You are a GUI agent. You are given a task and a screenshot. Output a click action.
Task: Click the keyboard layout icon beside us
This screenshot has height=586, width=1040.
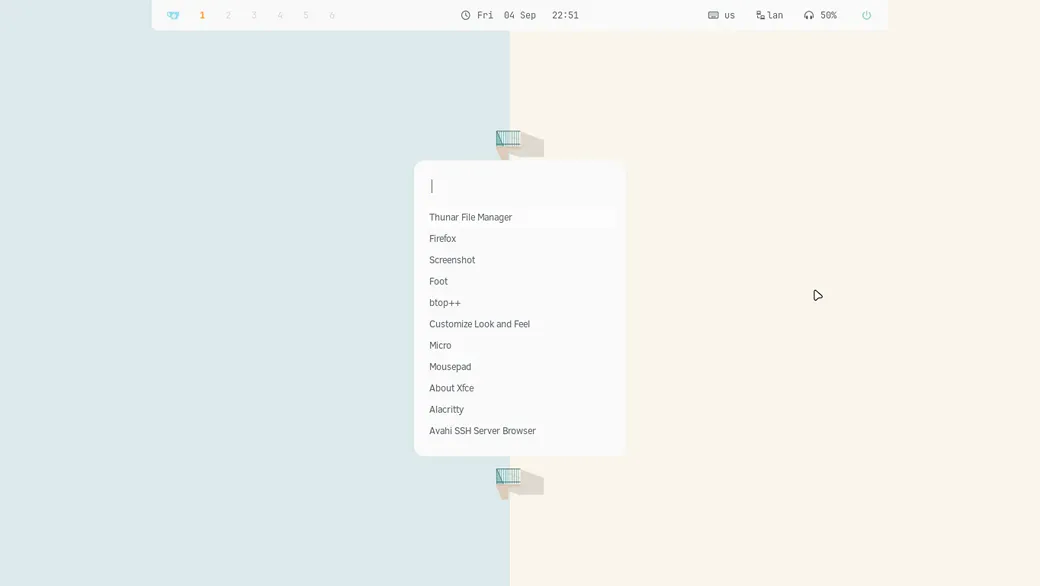(713, 15)
